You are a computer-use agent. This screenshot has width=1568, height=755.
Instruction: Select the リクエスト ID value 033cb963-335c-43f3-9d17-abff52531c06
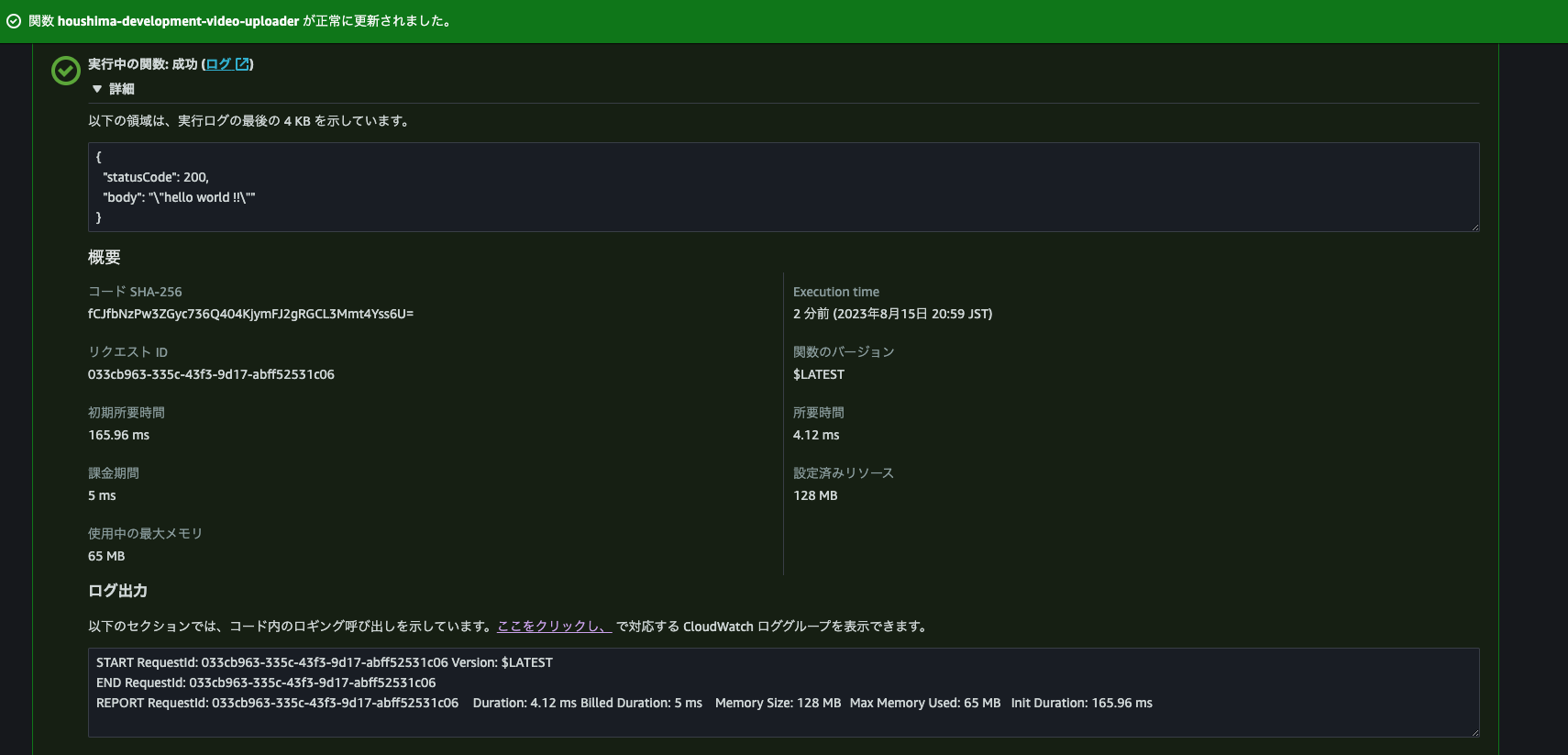pyautogui.click(x=211, y=374)
